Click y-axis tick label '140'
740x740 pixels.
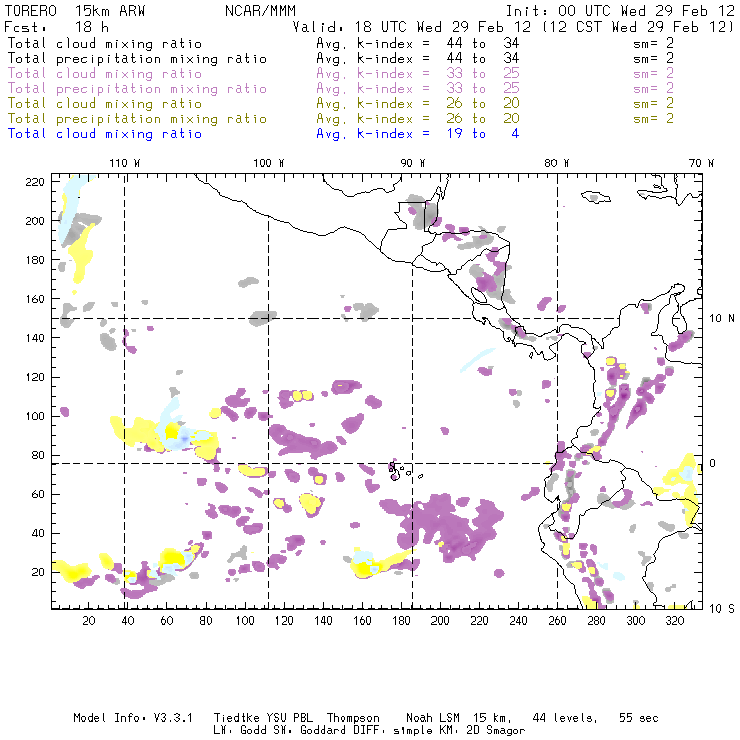pyautogui.click(x=35, y=338)
